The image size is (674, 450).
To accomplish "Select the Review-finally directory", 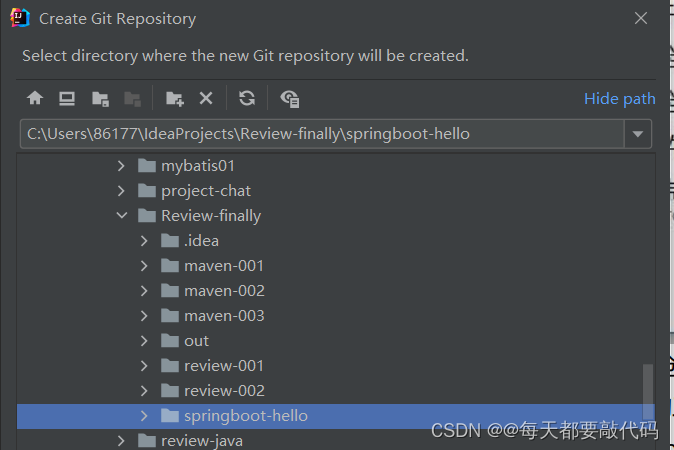I will click(x=335, y=216).
